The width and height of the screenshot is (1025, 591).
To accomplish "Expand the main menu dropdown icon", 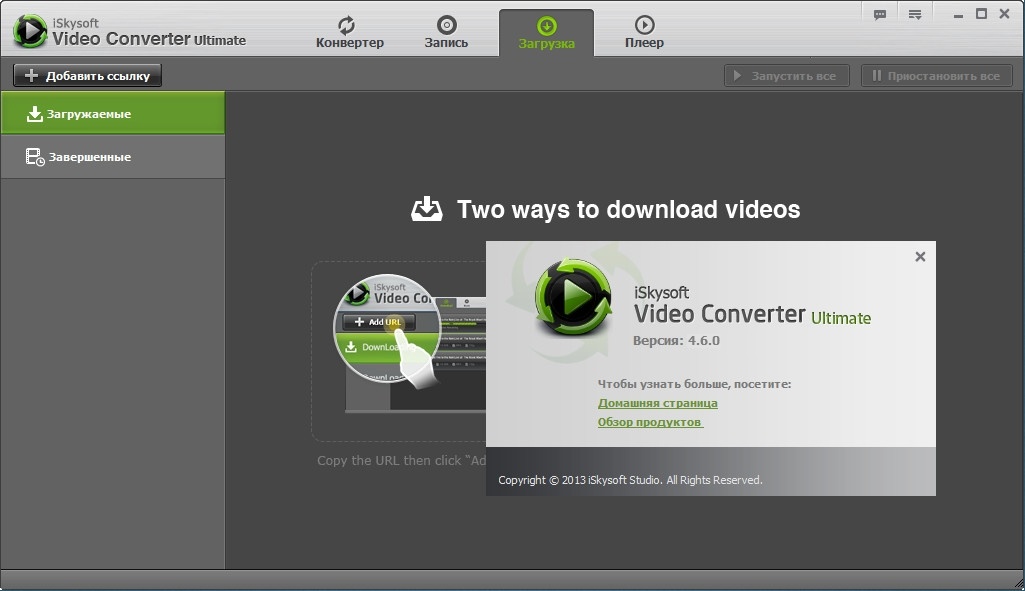I will (x=914, y=14).
